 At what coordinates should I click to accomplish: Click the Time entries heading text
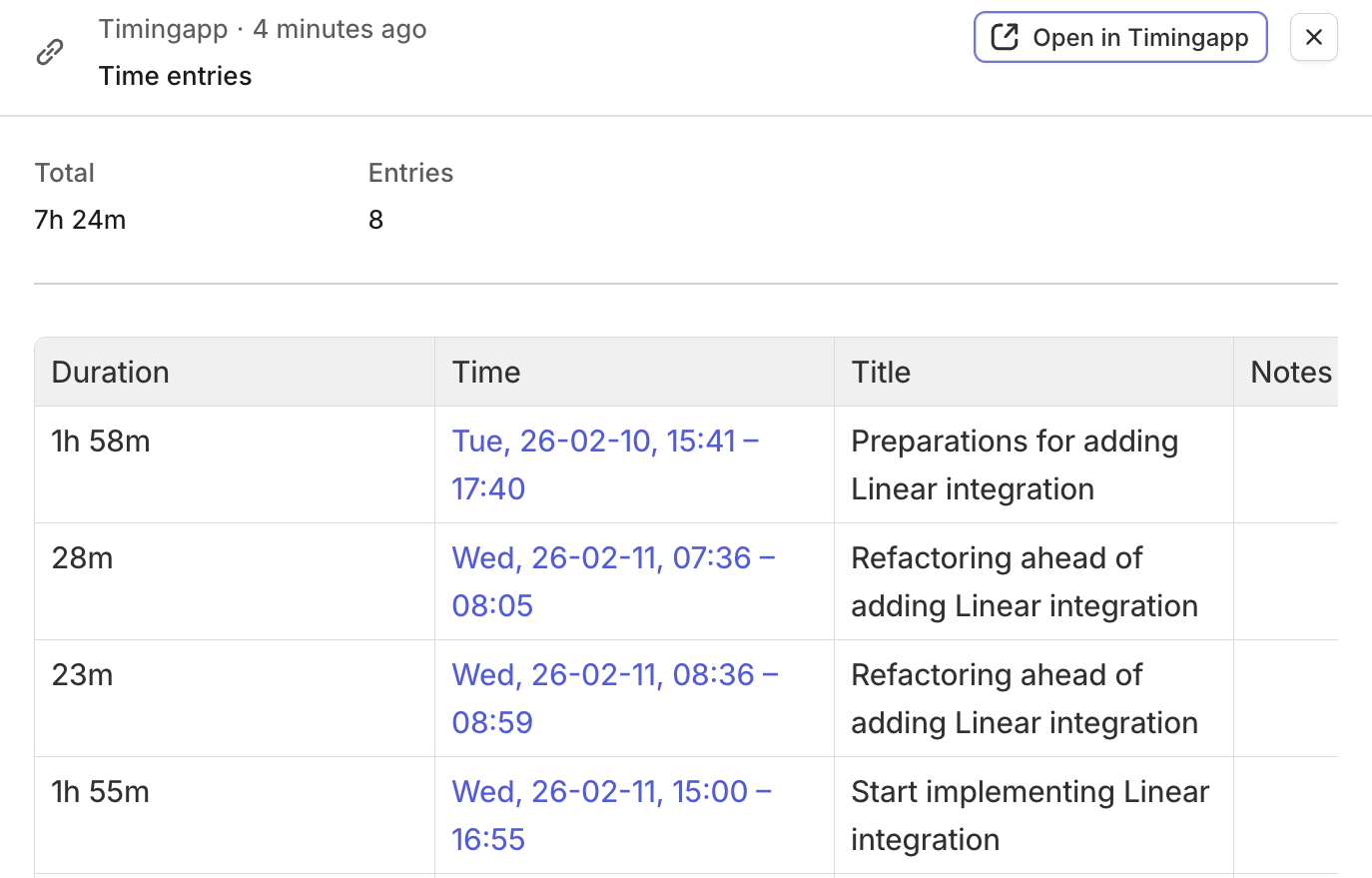[176, 76]
